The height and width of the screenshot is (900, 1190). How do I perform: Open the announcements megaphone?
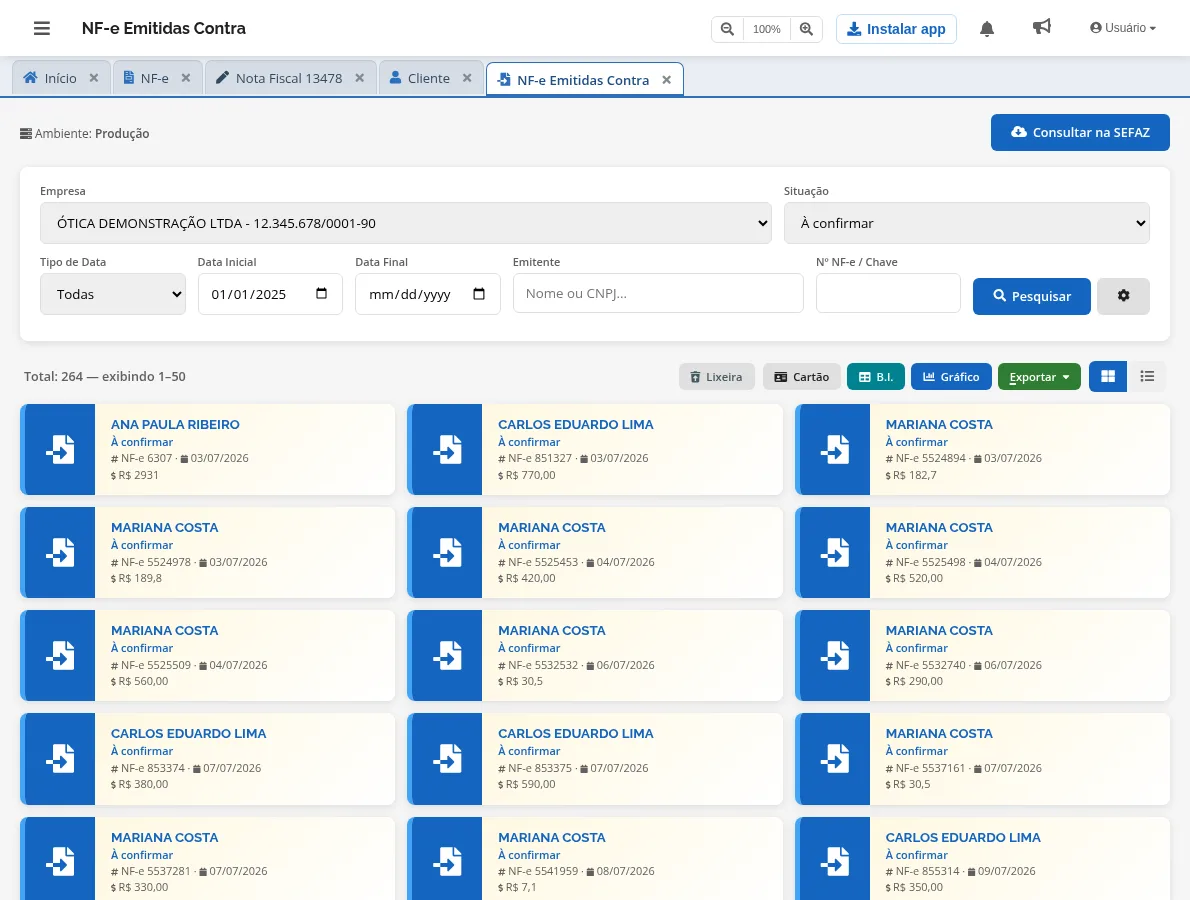[x=1042, y=27]
